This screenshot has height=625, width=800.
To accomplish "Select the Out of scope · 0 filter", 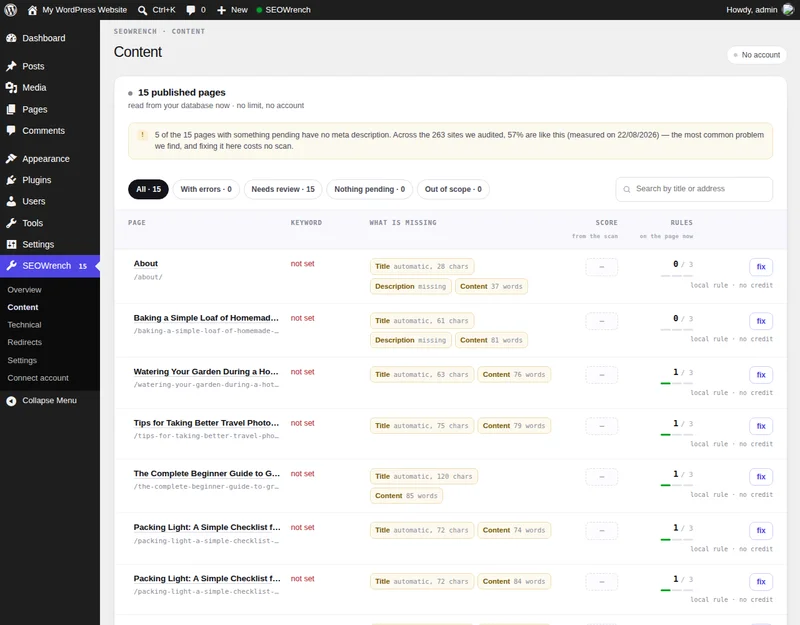I will pos(453,189).
